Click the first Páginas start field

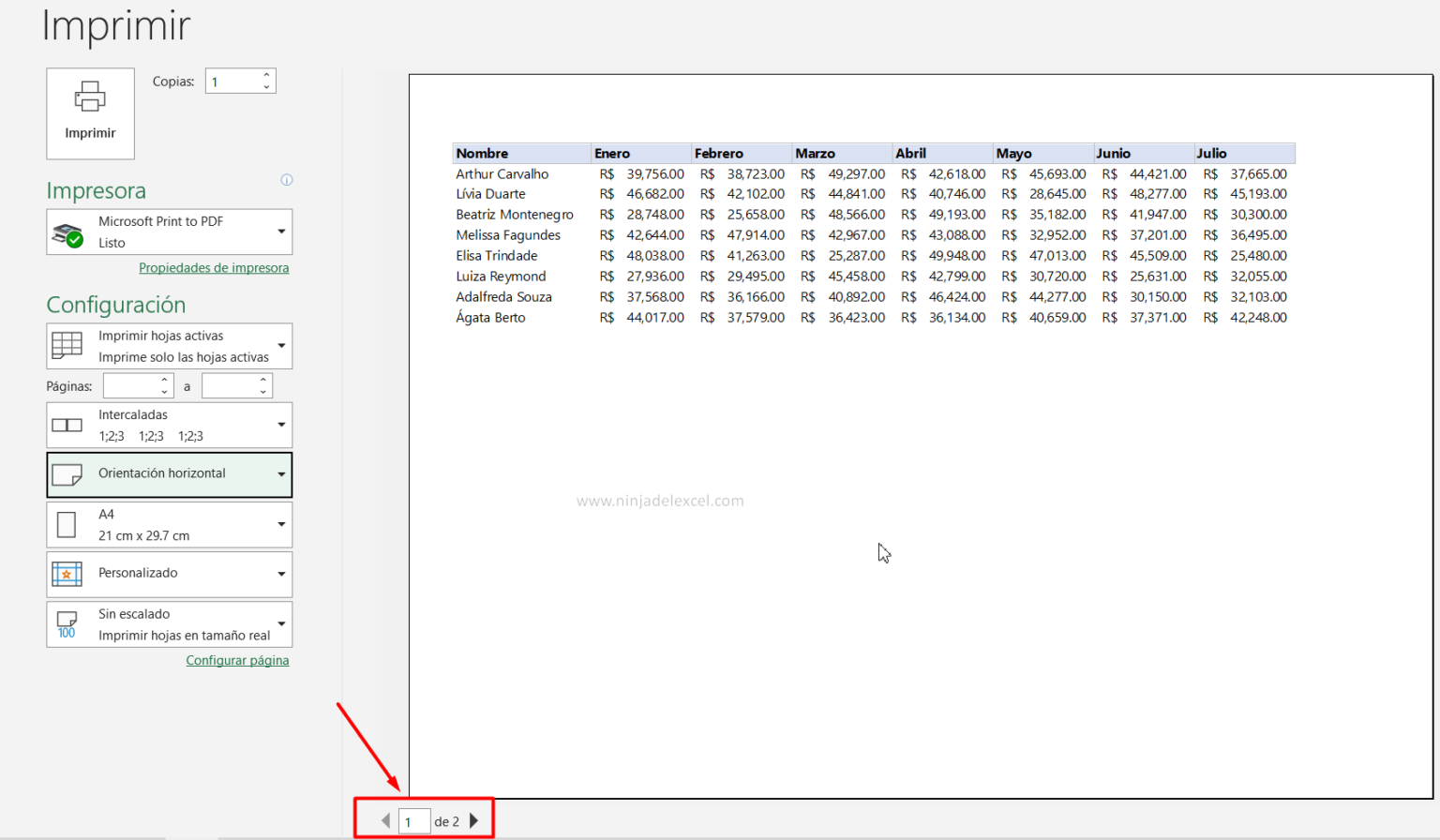point(130,386)
